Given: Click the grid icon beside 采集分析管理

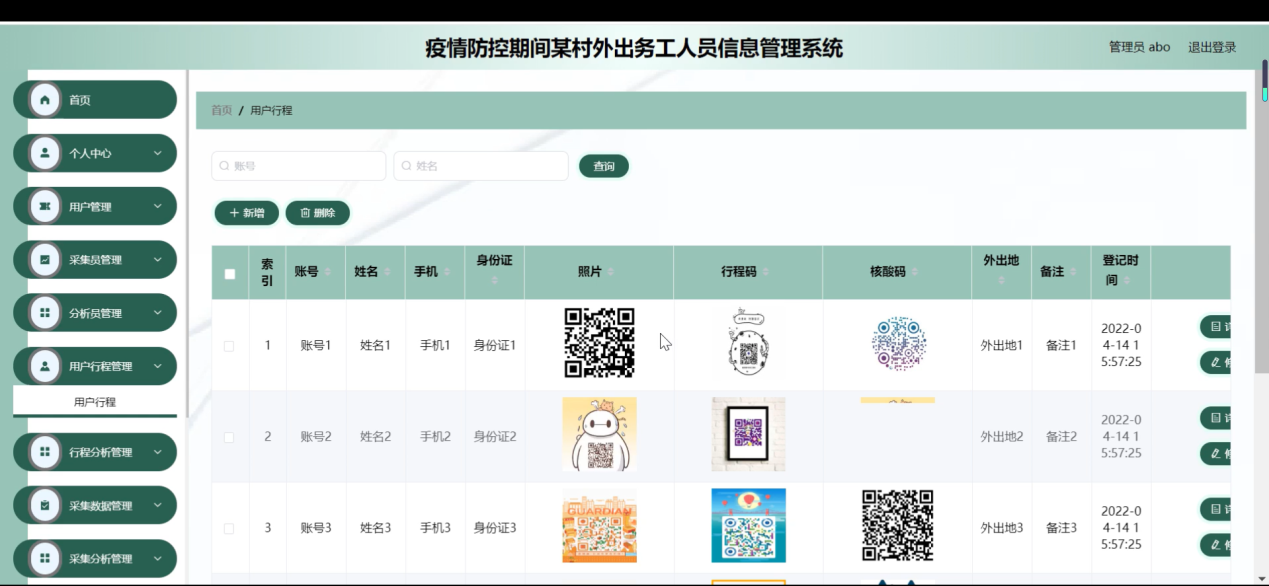Looking at the screenshot, I should (x=45, y=558).
